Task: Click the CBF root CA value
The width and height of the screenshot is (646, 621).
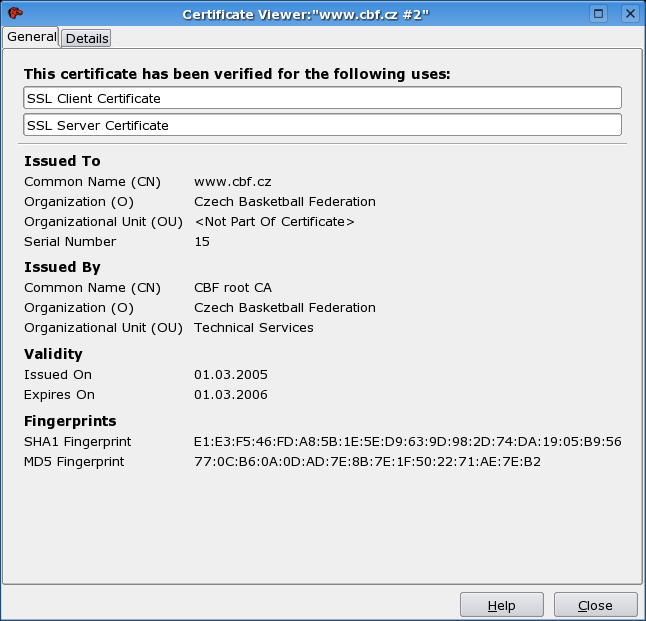Action: pyautogui.click(x=233, y=288)
